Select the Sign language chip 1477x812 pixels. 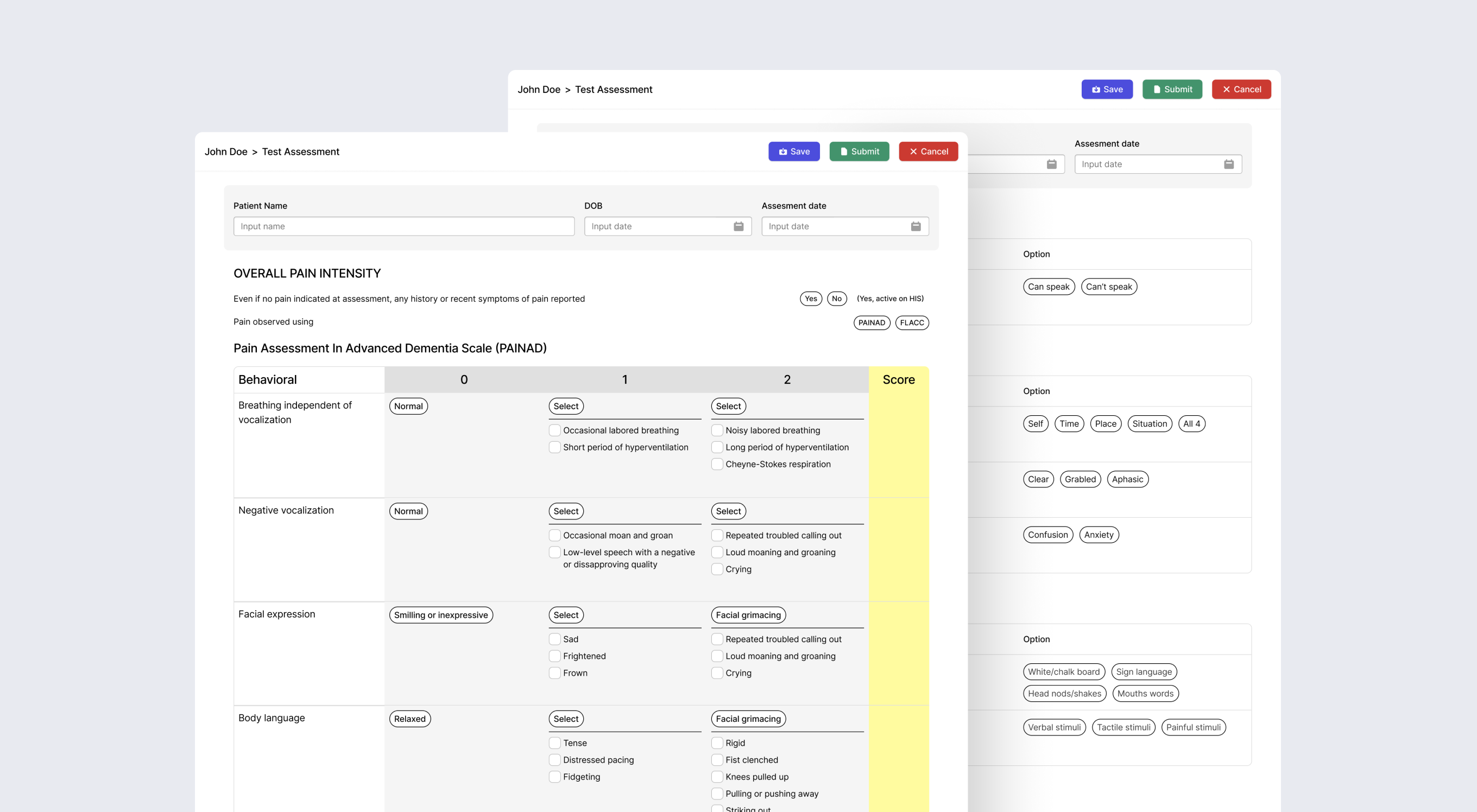[1144, 671]
